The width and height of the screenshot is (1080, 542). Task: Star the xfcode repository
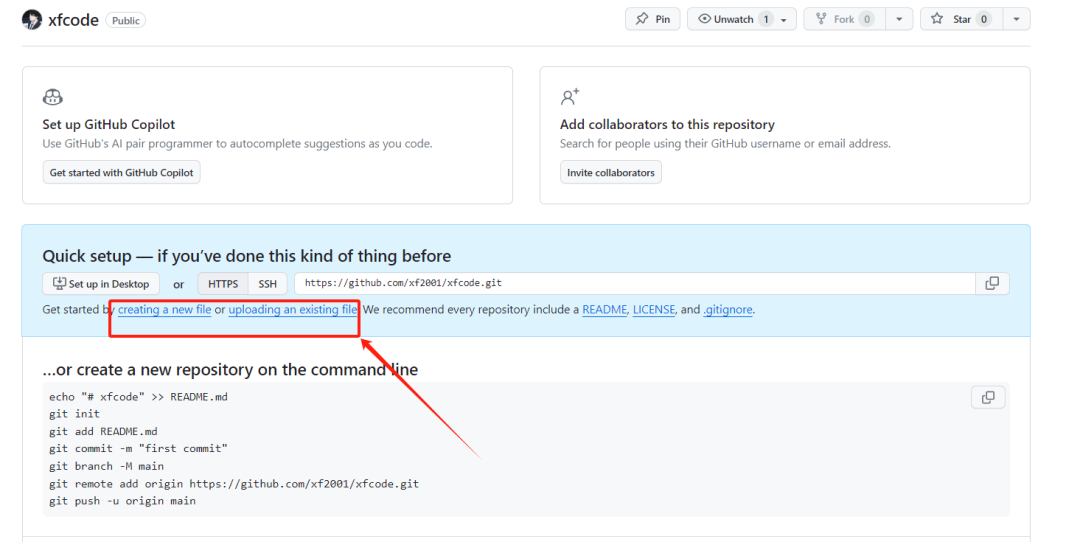pos(962,19)
